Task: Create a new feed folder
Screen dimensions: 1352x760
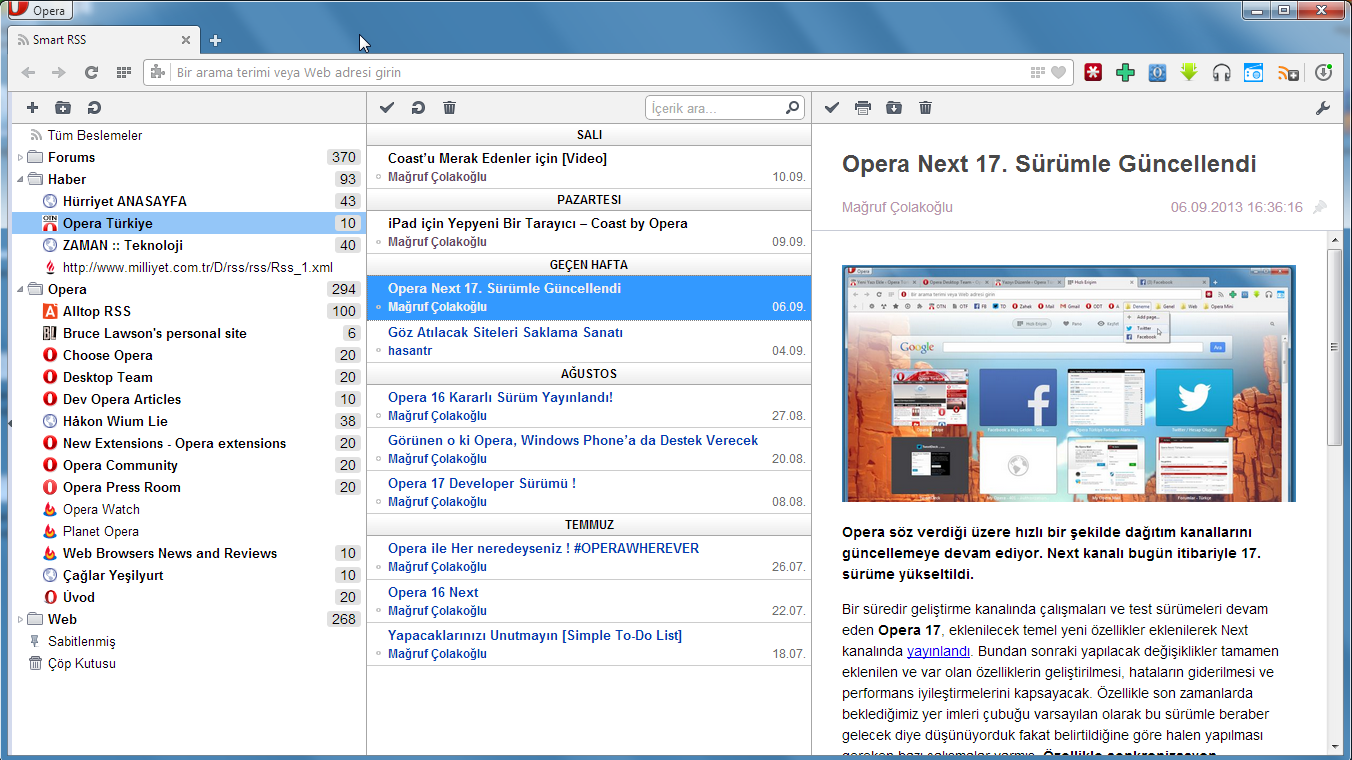Action: tap(62, 108)
